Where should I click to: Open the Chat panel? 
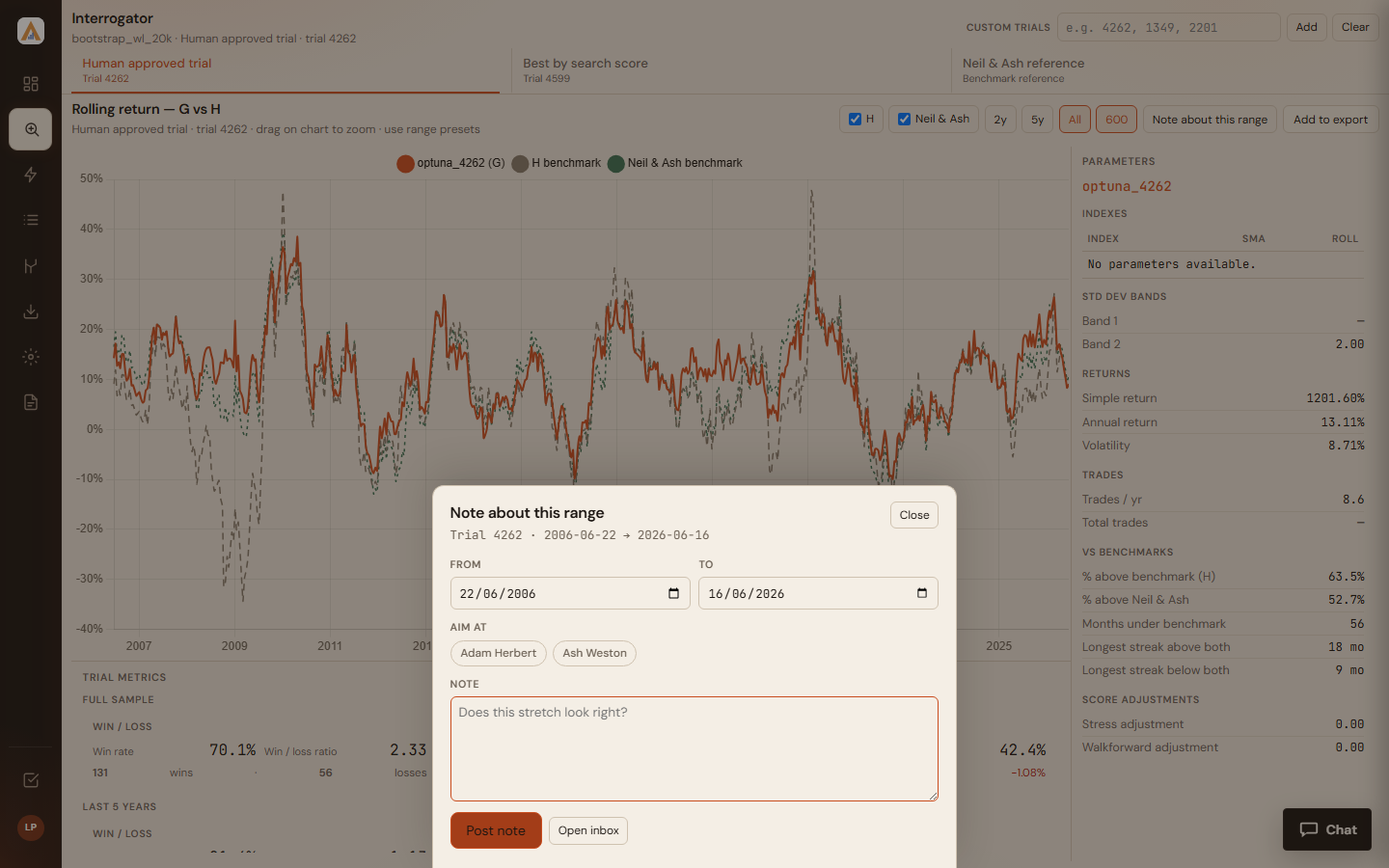click(x=1327, y=829)
